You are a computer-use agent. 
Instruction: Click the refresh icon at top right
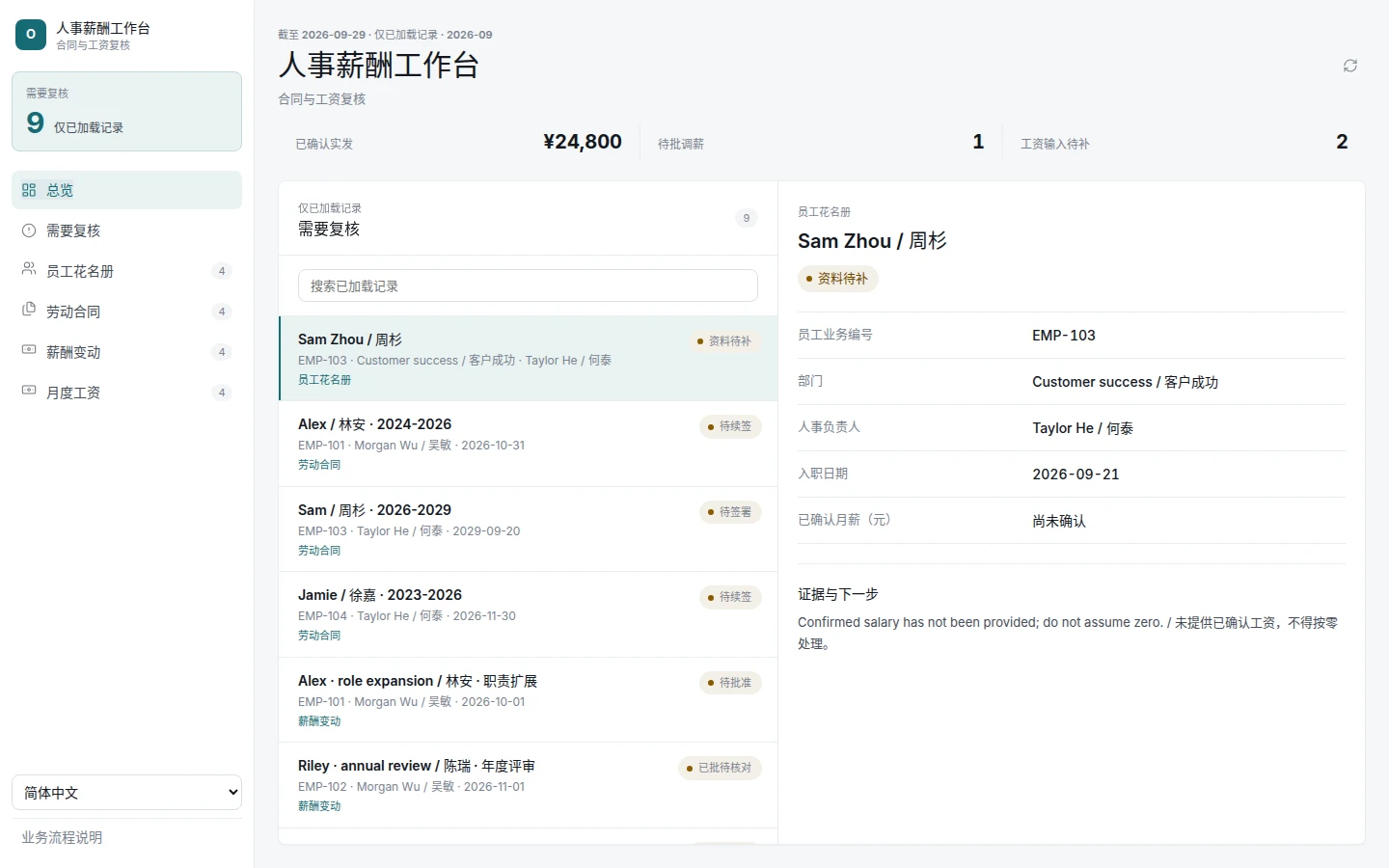coord(1350,66)
